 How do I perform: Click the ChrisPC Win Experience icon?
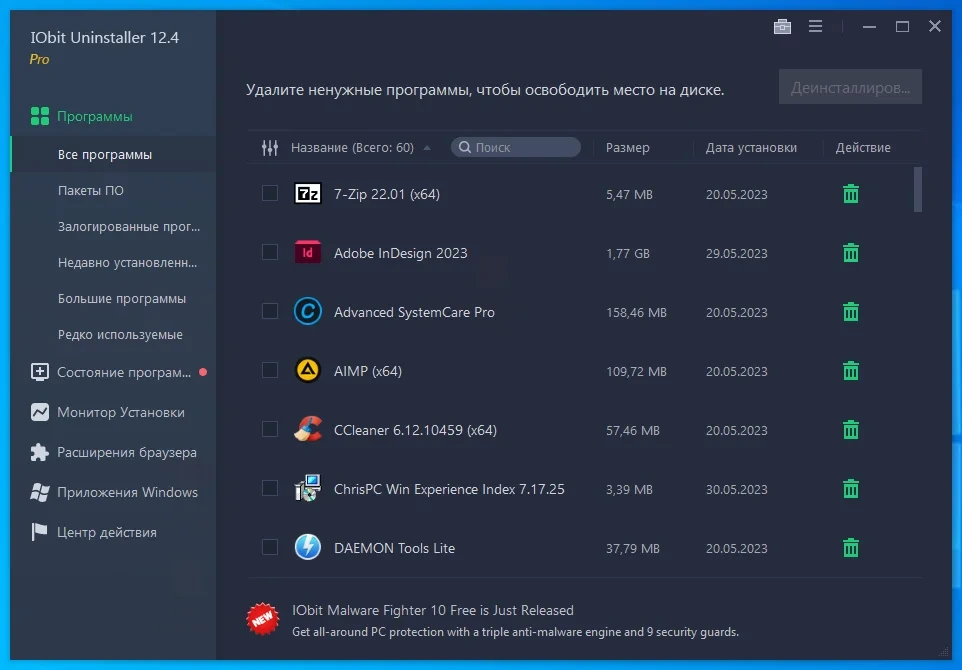307,488
